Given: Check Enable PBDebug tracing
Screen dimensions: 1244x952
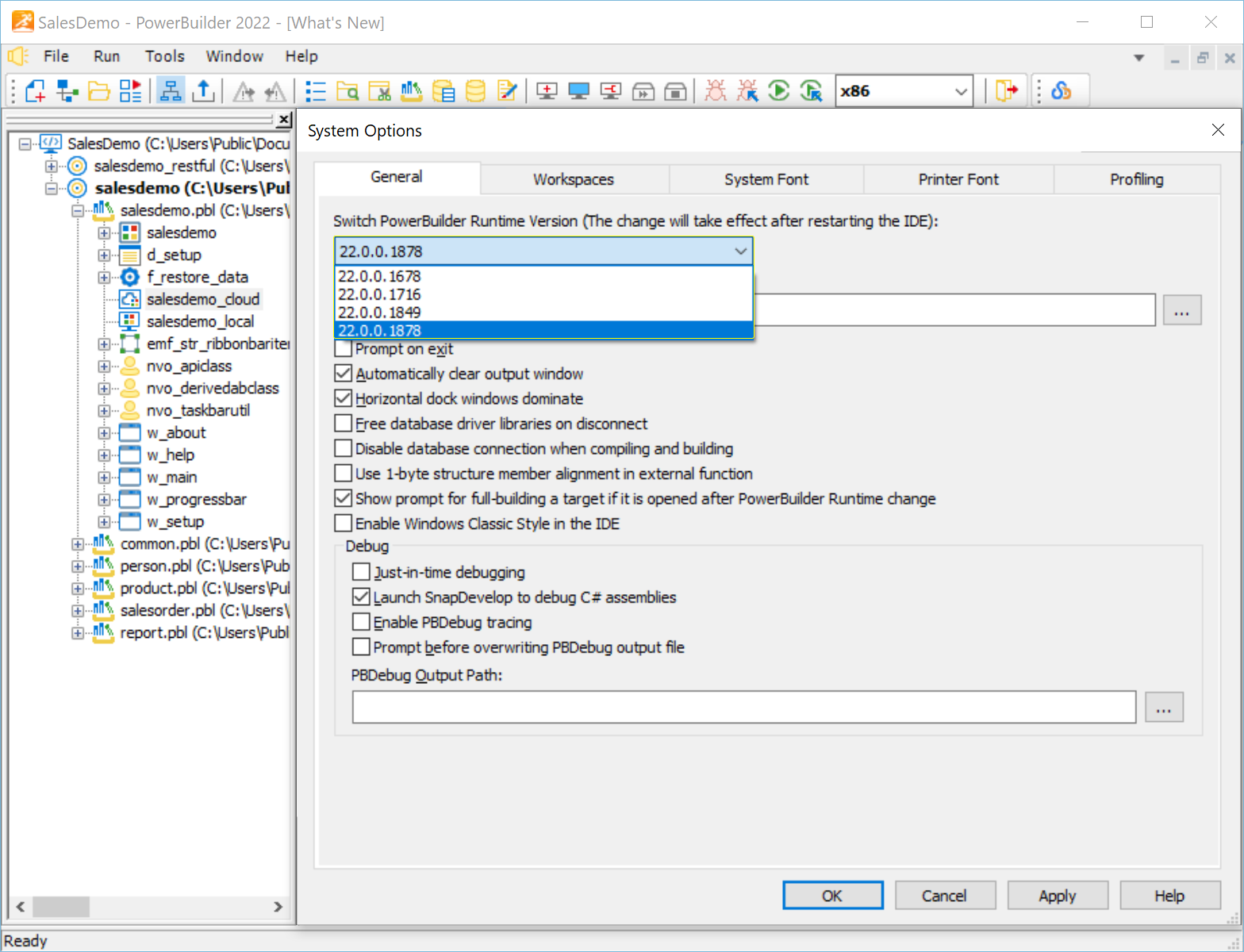Looking at the screenshot, I should tap(361, 622).
